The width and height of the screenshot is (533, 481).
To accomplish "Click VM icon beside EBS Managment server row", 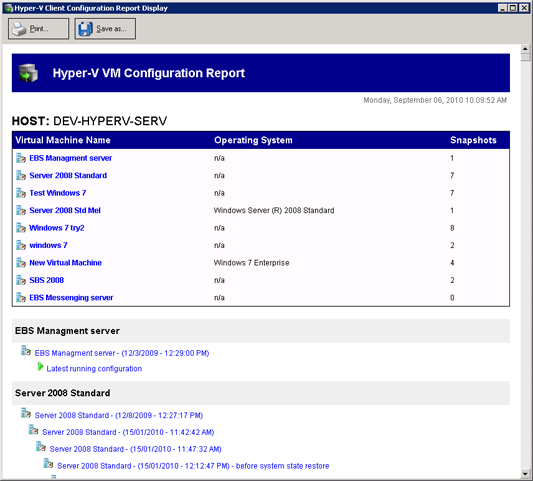I will pos(21,158).
